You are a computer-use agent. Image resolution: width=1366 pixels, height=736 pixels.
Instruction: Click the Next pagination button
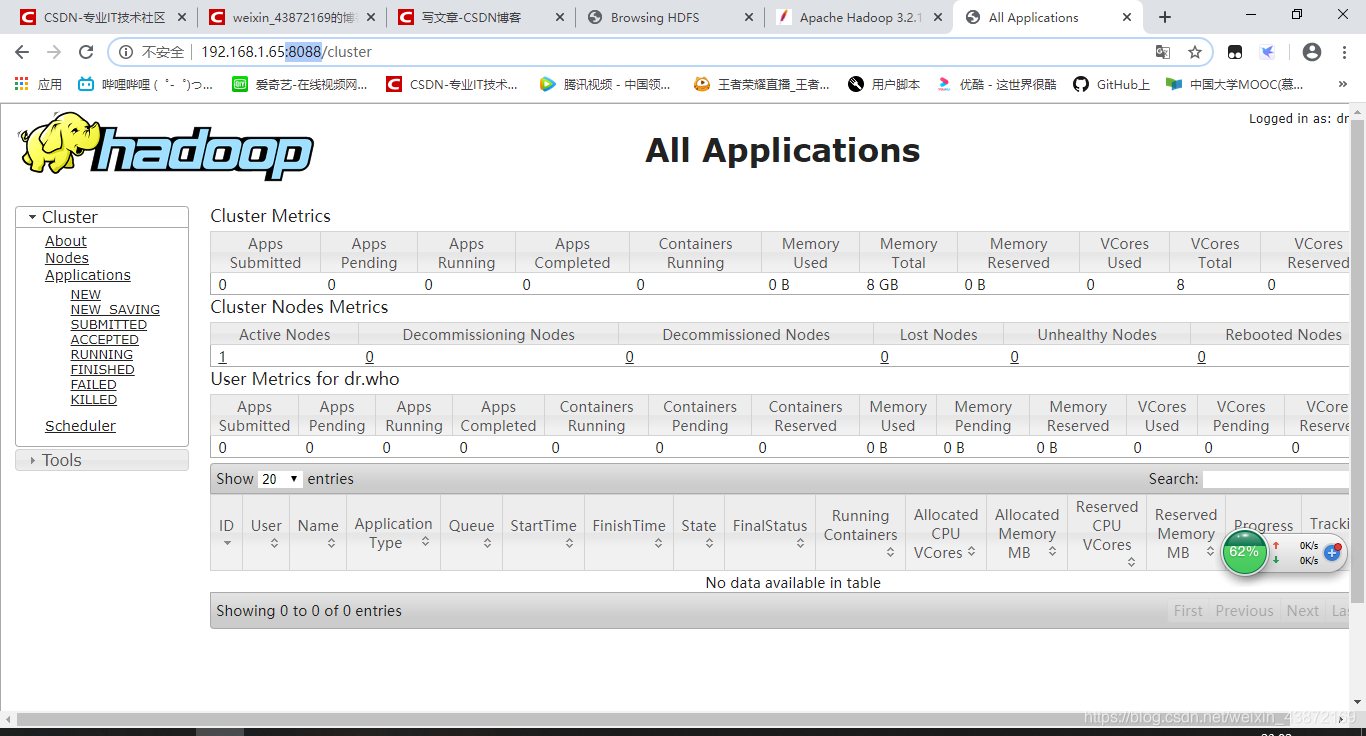[x=1302, y=611]
